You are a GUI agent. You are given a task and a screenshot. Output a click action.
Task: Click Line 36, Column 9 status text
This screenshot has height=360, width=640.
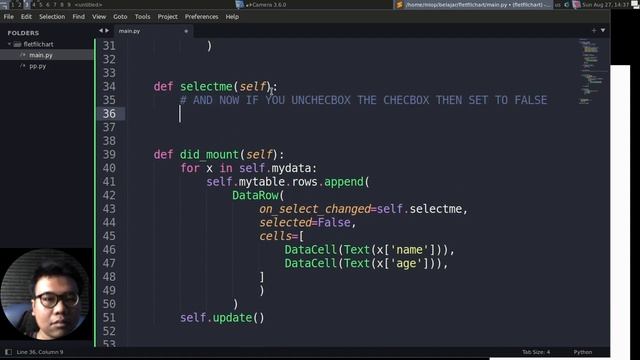pos(40,352)
